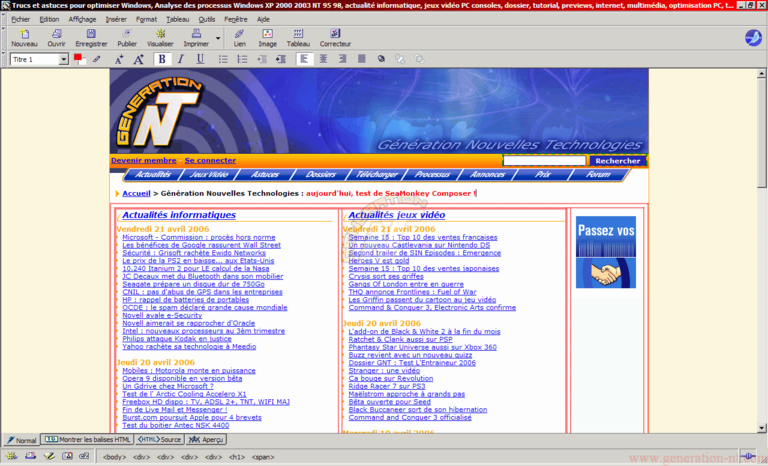Open Navigator from the status bar icon

click(x=11, y=456)
